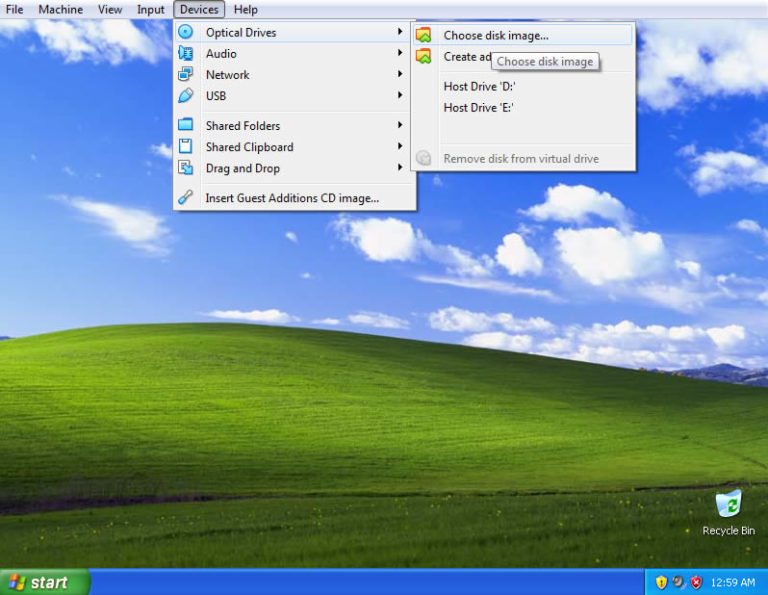Click the Optical Drives disc icon

point(185,32)
